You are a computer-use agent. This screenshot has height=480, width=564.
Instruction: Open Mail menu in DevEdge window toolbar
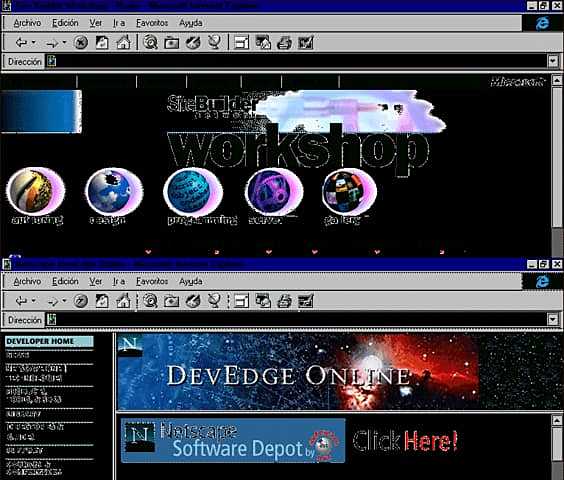coord(263,301)
